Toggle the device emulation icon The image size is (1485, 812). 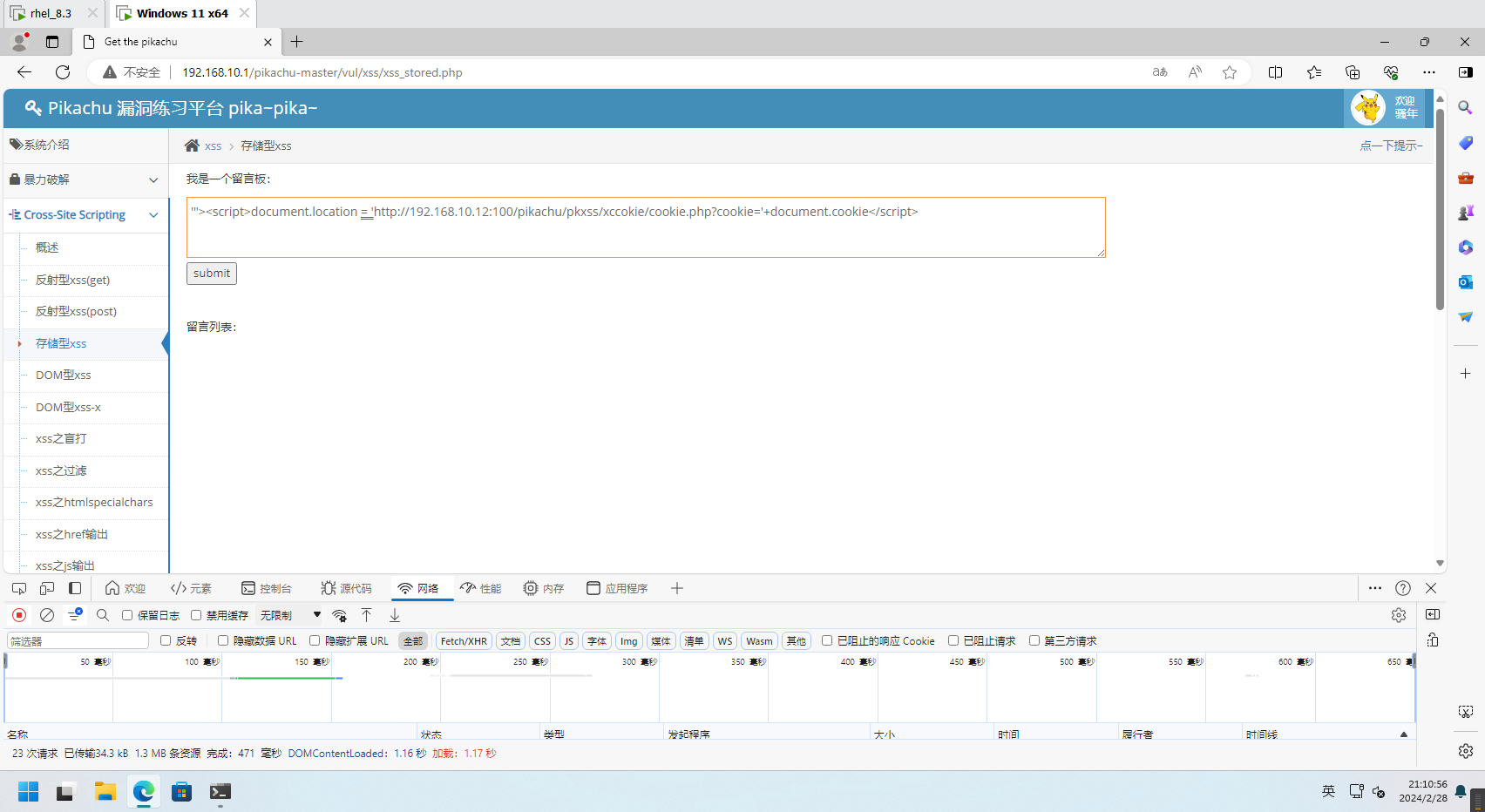coord(47,588)
